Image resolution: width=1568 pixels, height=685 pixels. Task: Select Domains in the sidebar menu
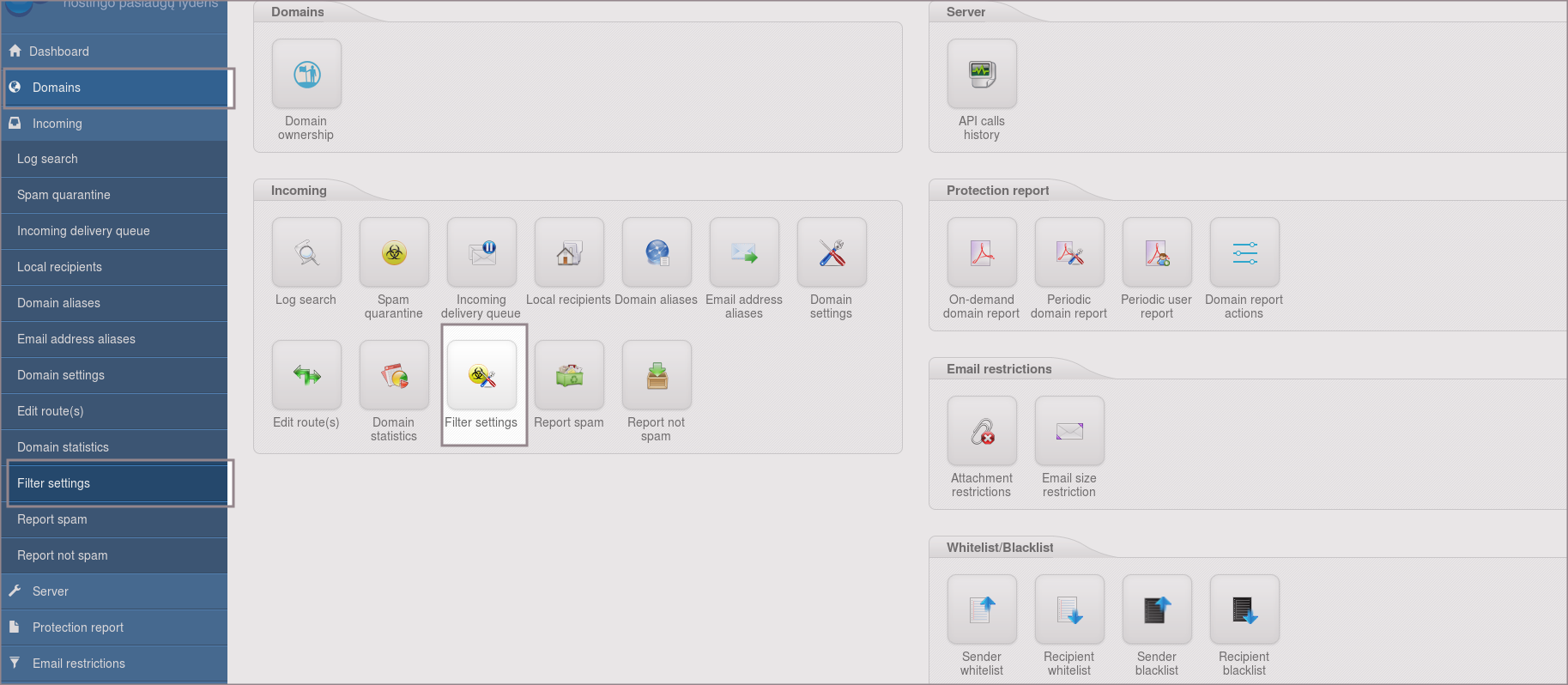57,88
